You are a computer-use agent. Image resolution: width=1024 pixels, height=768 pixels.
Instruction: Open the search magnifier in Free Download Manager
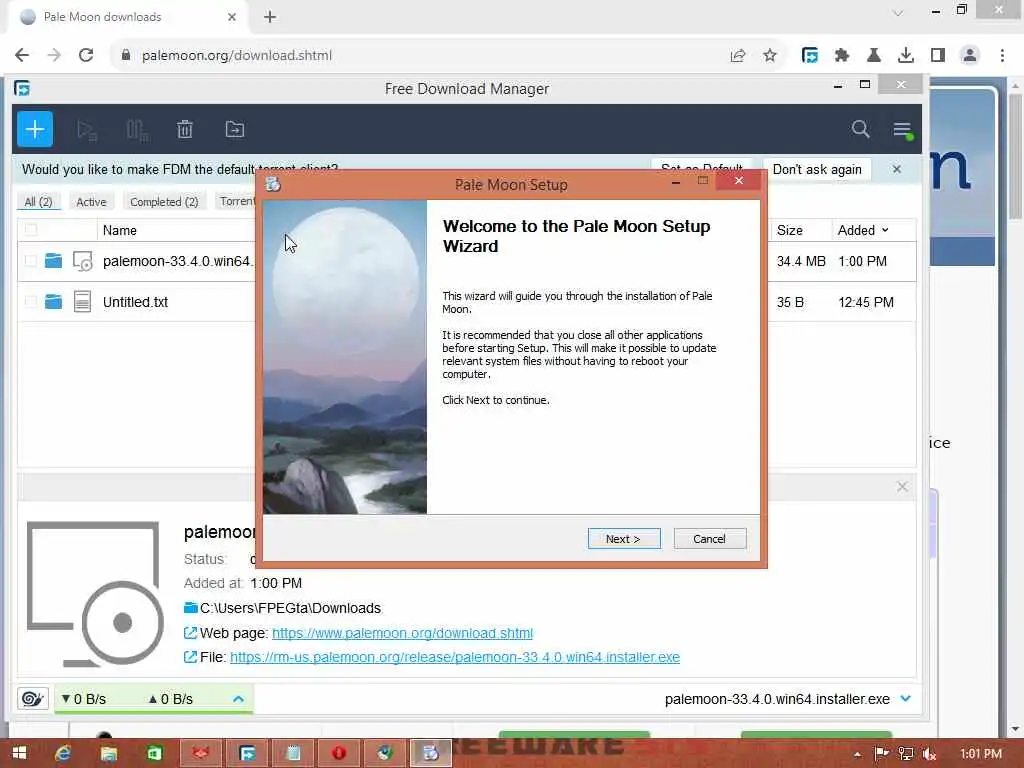pyautogui.click(x=861, y=129)
